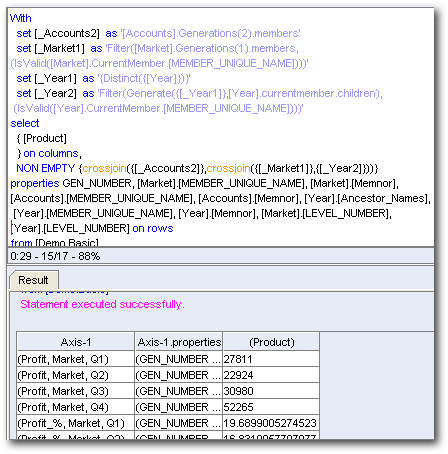448x454 pixels.
Task: Select the (Profit, Market, Q4) cell
Action: click(x=76, y=407)
